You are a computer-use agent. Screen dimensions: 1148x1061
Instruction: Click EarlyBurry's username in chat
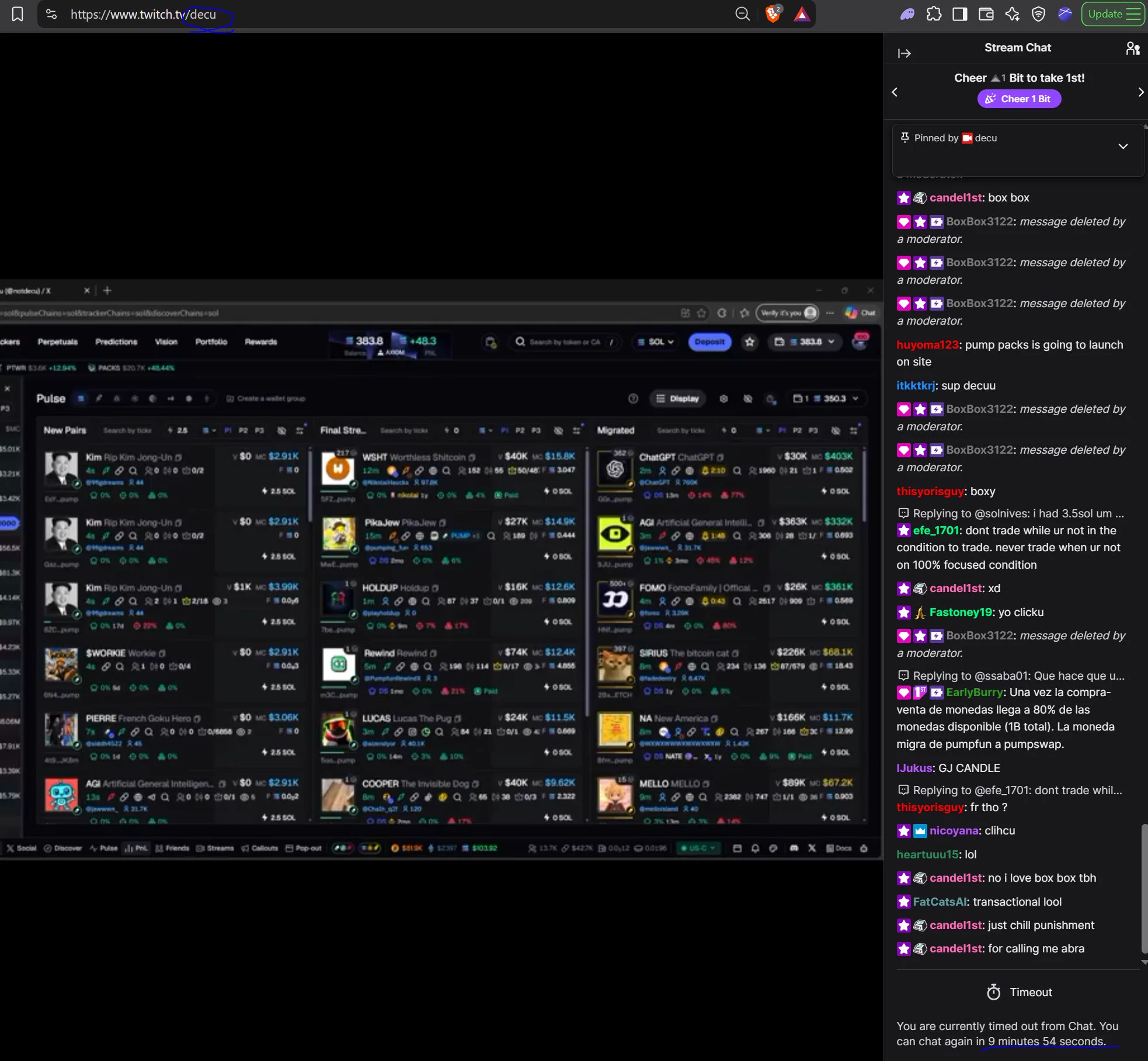tap(975, 692)
